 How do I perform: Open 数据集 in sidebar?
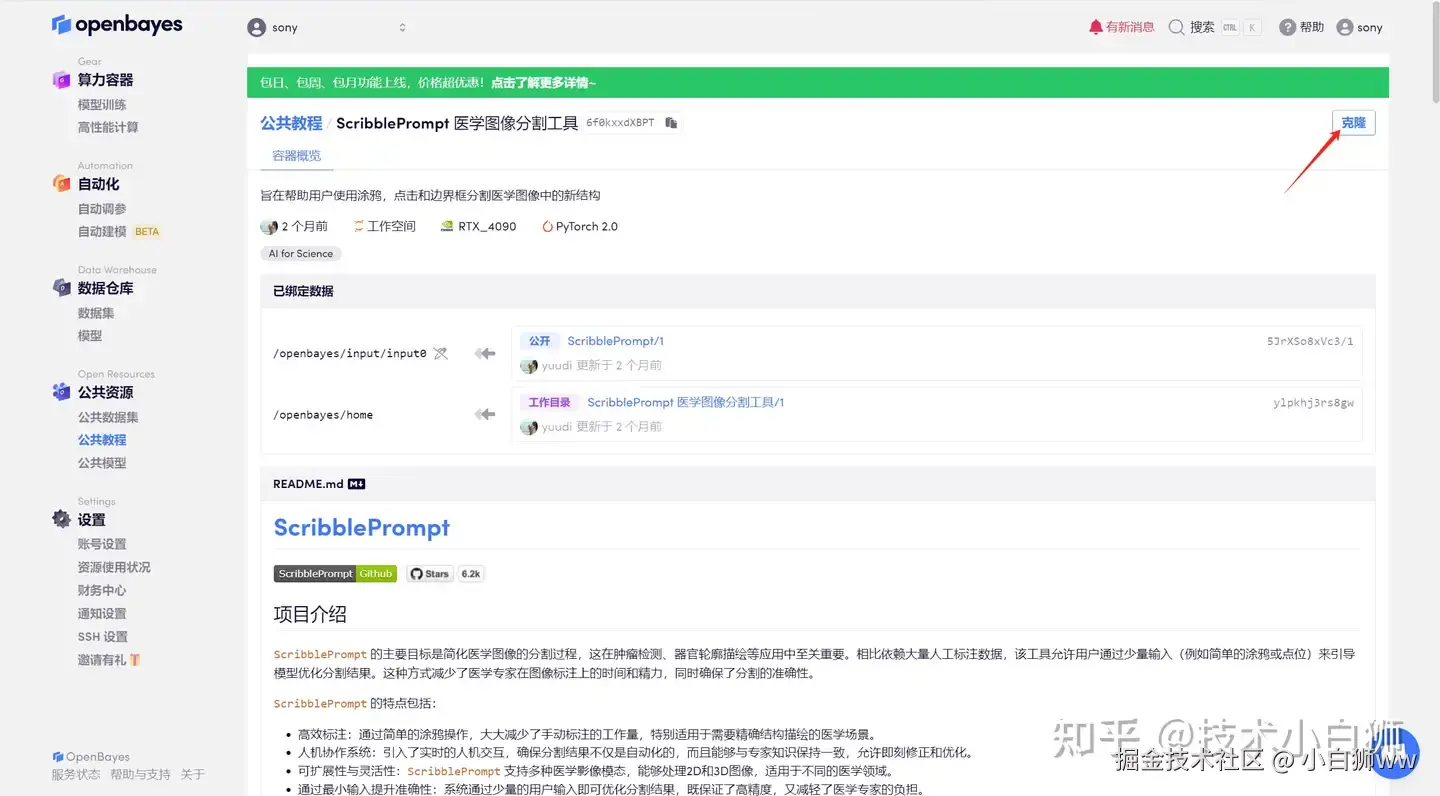coord(96,313)
